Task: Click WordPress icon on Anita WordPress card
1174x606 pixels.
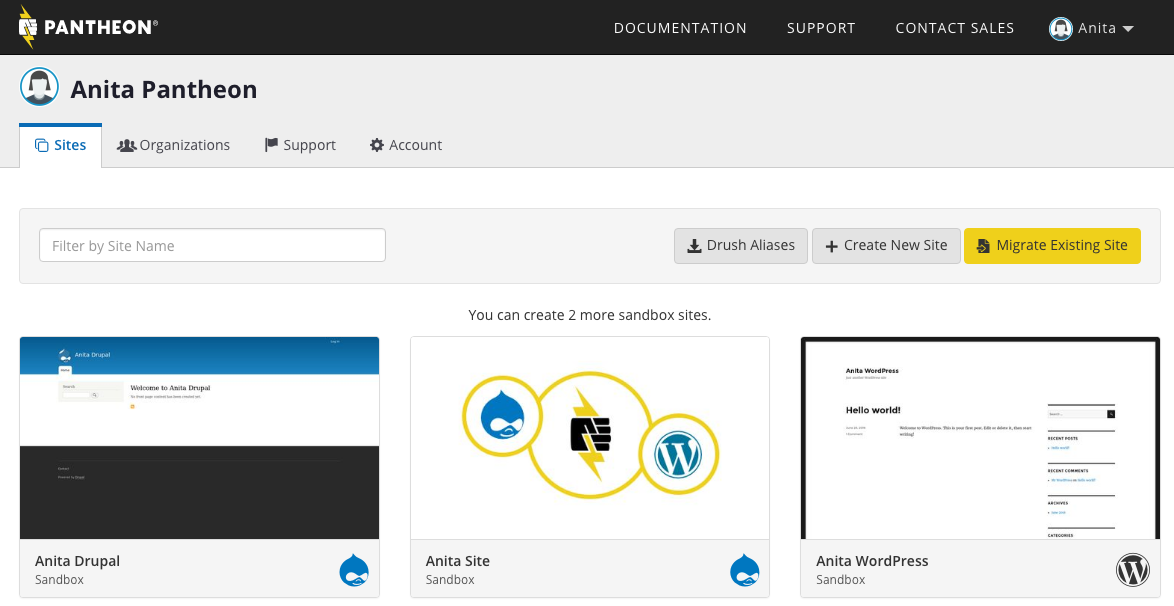Action: (1133, 570)
